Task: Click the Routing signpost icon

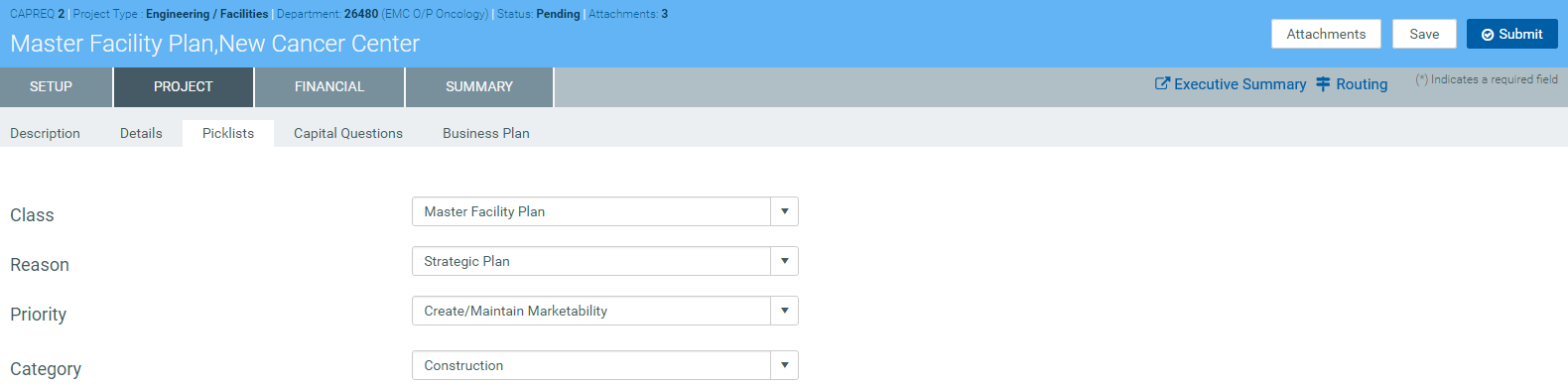Action: click(x=1323, y=84)
